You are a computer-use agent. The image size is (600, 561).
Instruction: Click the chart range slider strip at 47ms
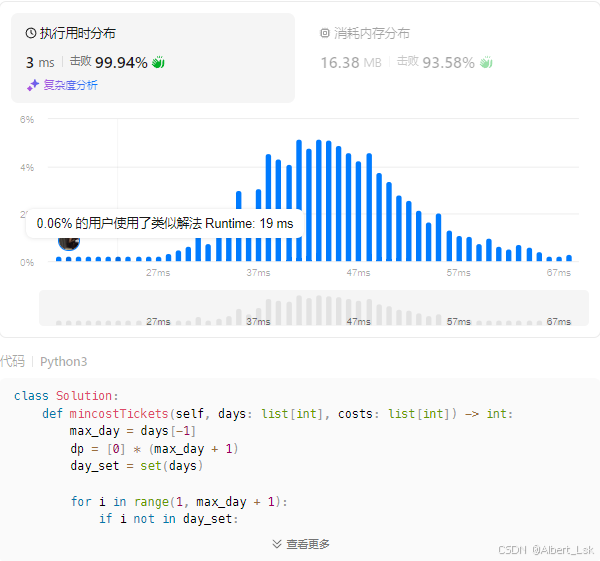click(x=358, y=321)
